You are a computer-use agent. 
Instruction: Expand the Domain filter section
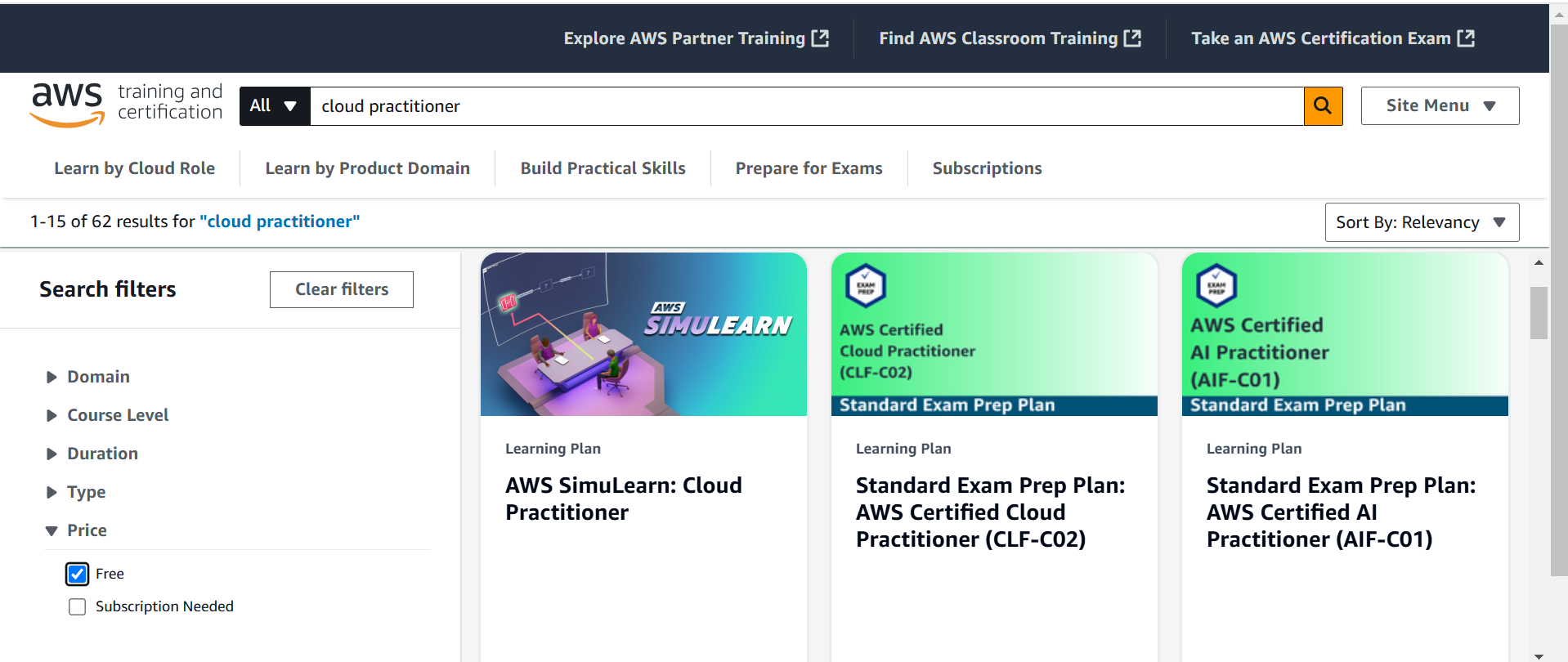(88, 377)
